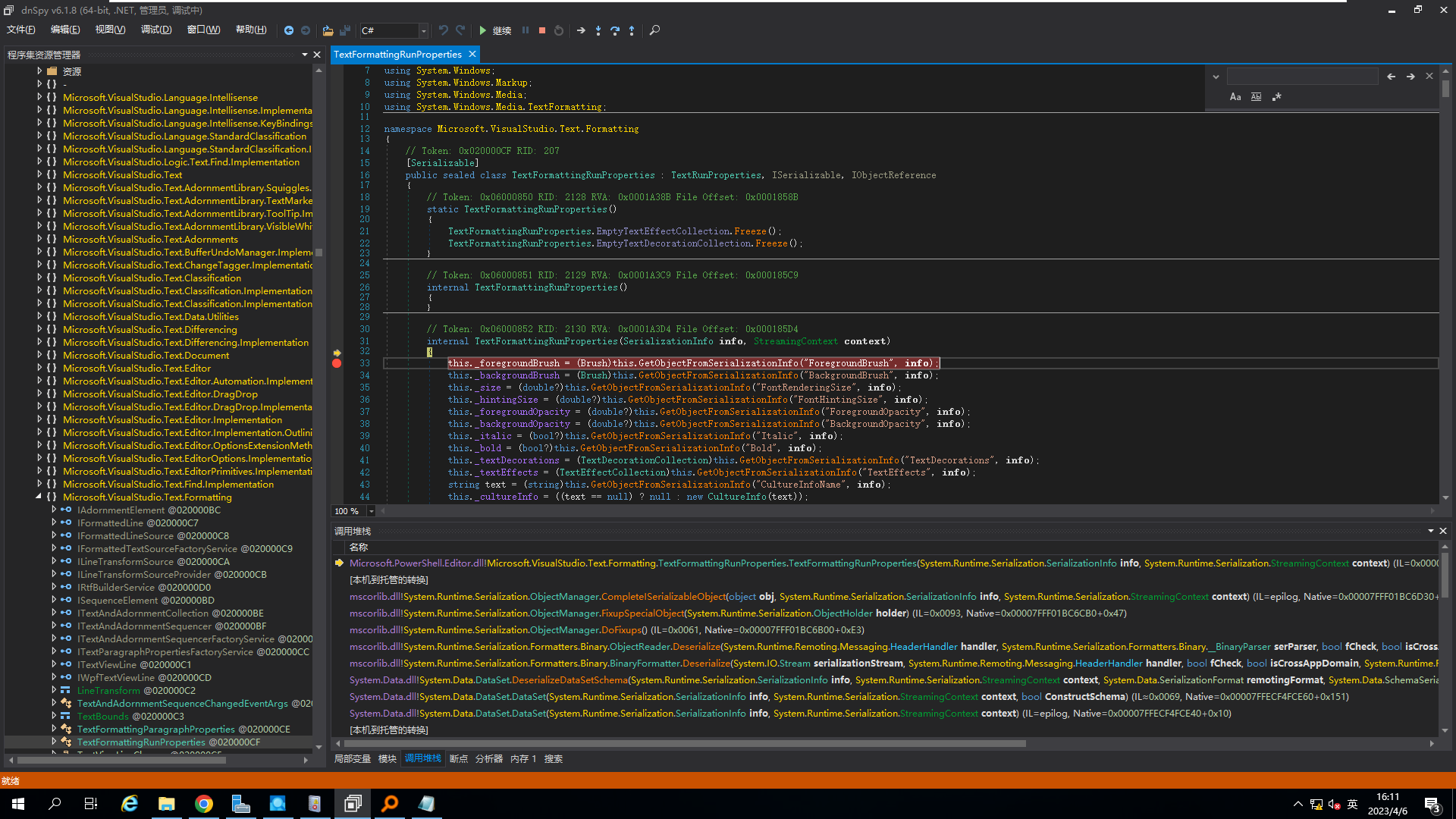1456x819 pixels.
Task: Navigate forward with the toolbar forward arrow
Action: 306,30
